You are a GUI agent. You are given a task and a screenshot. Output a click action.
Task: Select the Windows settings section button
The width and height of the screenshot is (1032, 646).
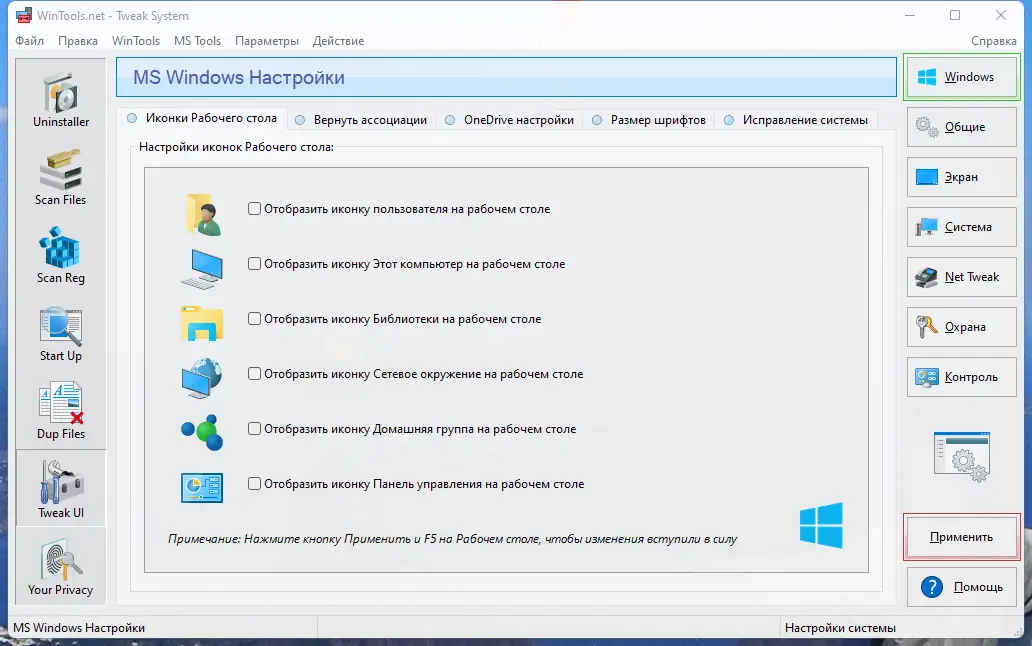[x=962, y=77]
